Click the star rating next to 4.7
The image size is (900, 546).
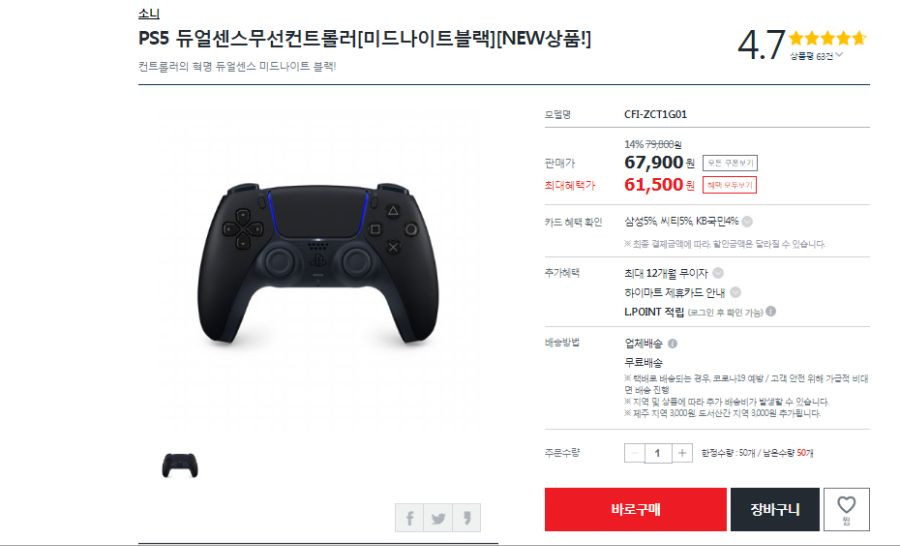[x=827, y=38]
